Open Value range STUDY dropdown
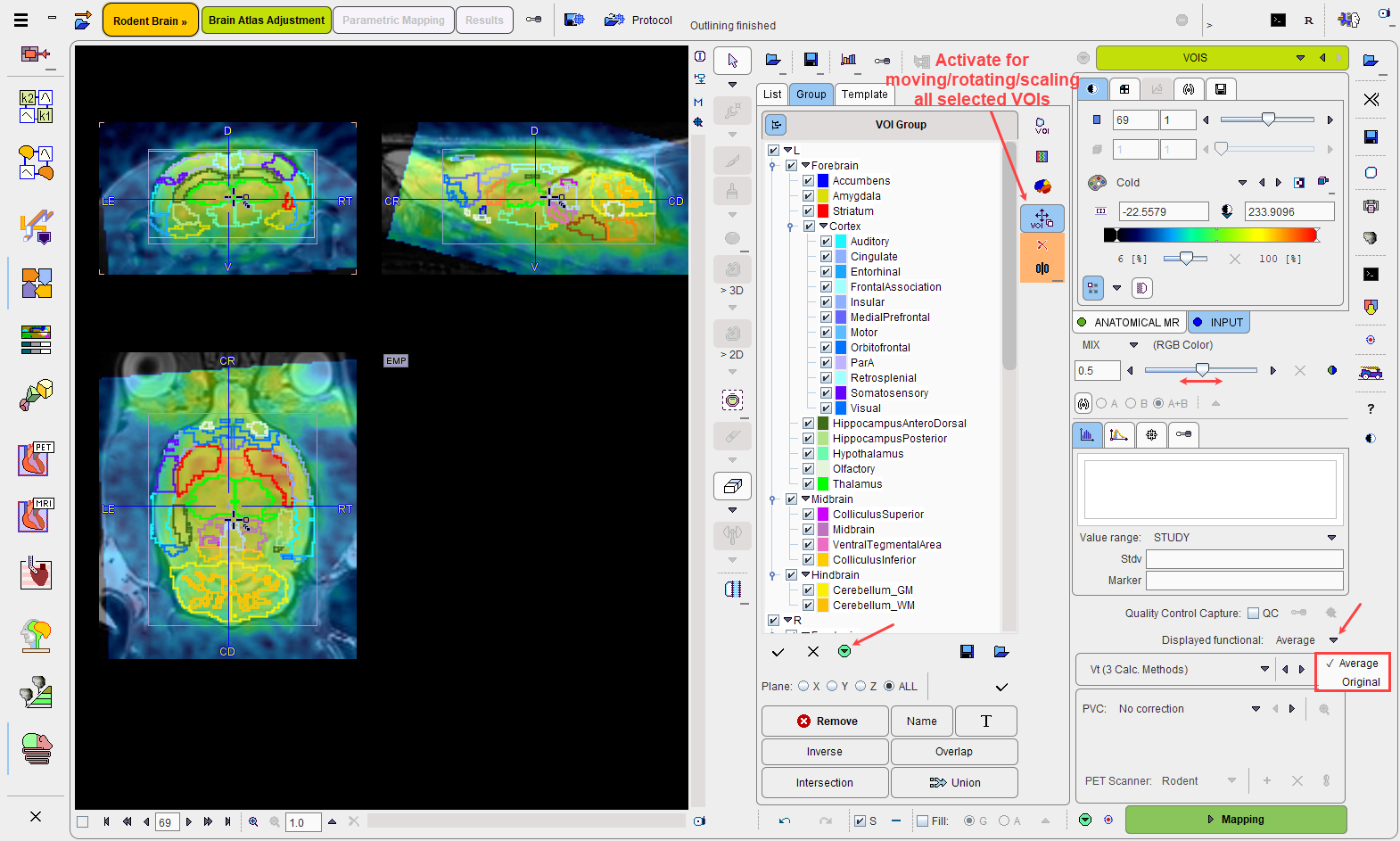 point(1331,538)
